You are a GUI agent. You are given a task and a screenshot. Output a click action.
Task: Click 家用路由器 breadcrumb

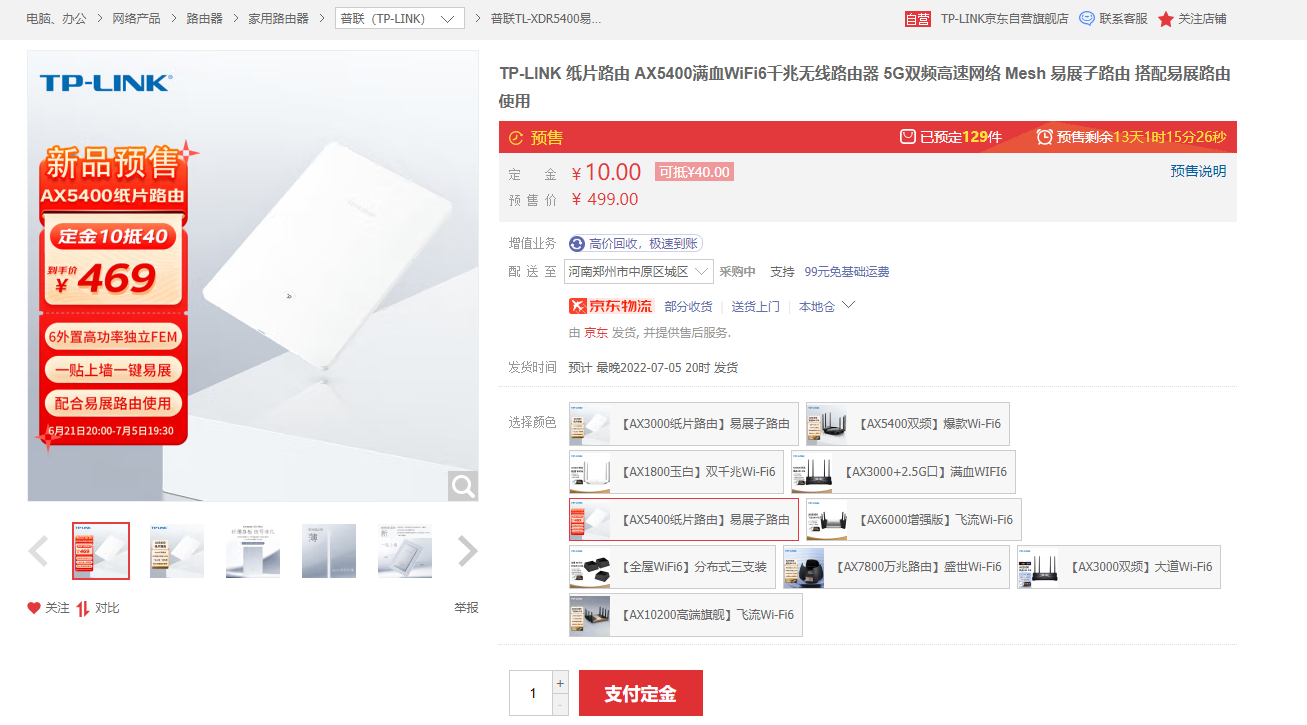point(278,19)
